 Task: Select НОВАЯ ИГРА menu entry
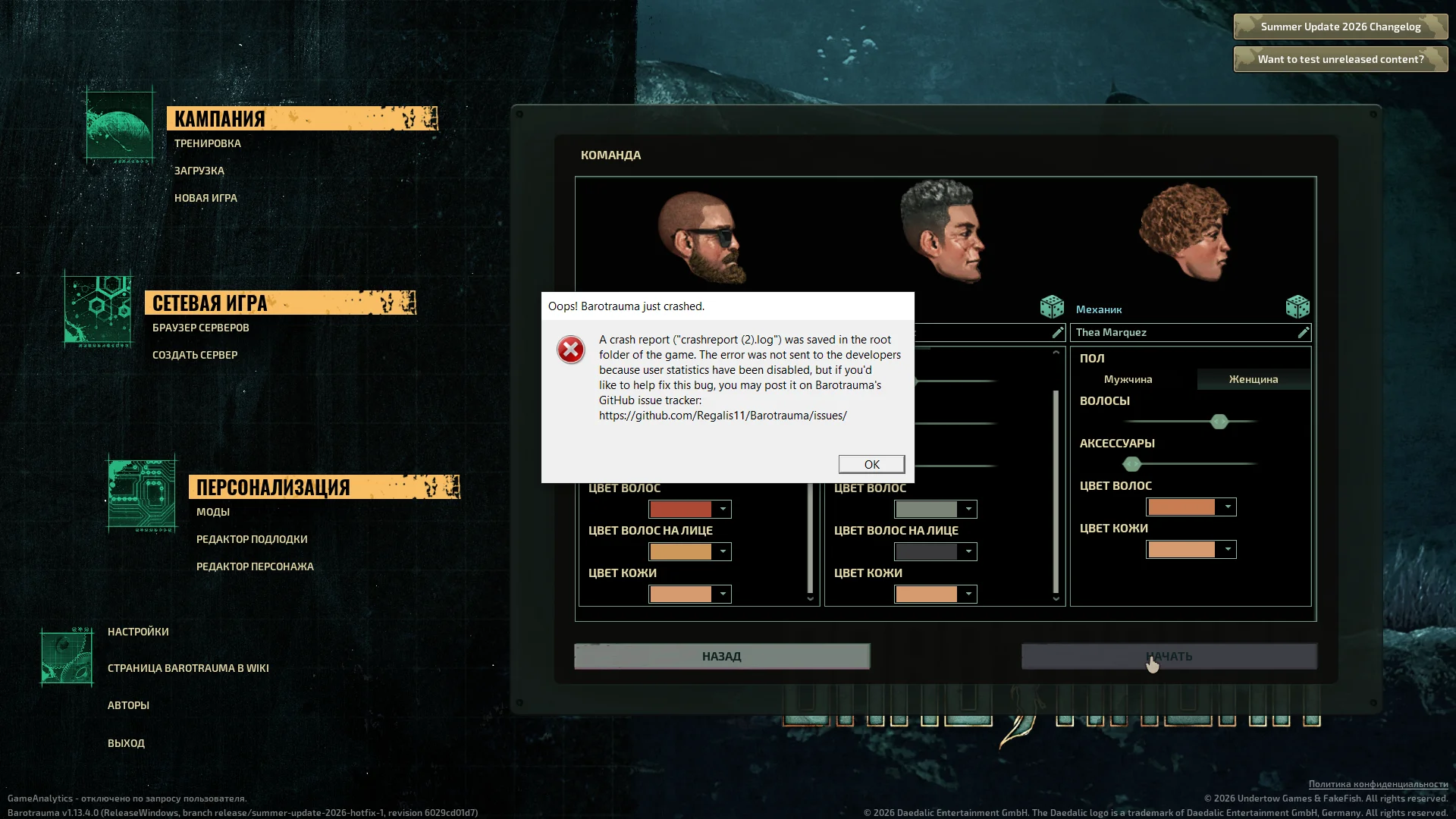[x=206, y=198]
